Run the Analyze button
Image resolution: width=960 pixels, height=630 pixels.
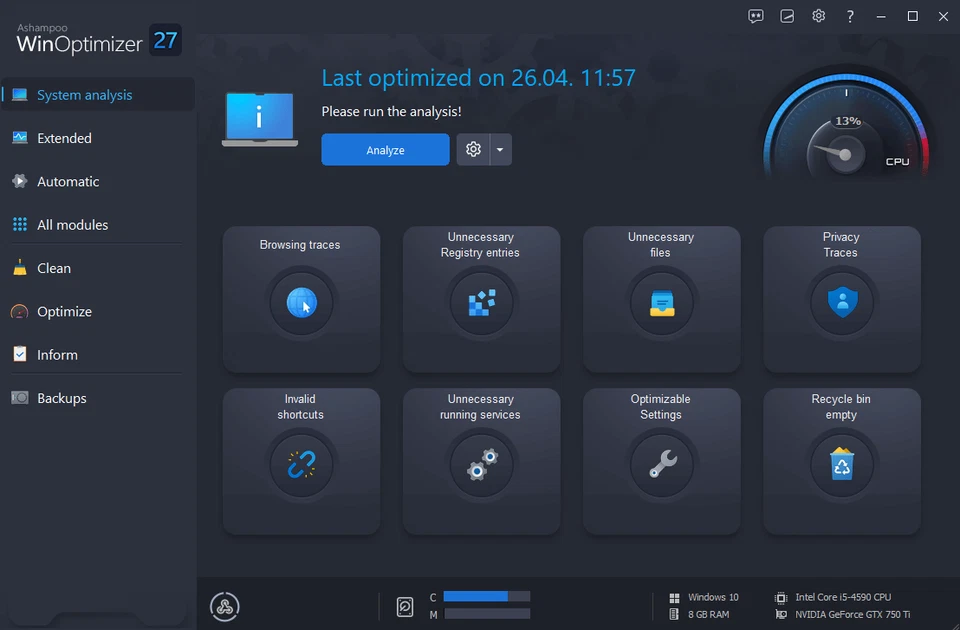click(x=385, y=148)
